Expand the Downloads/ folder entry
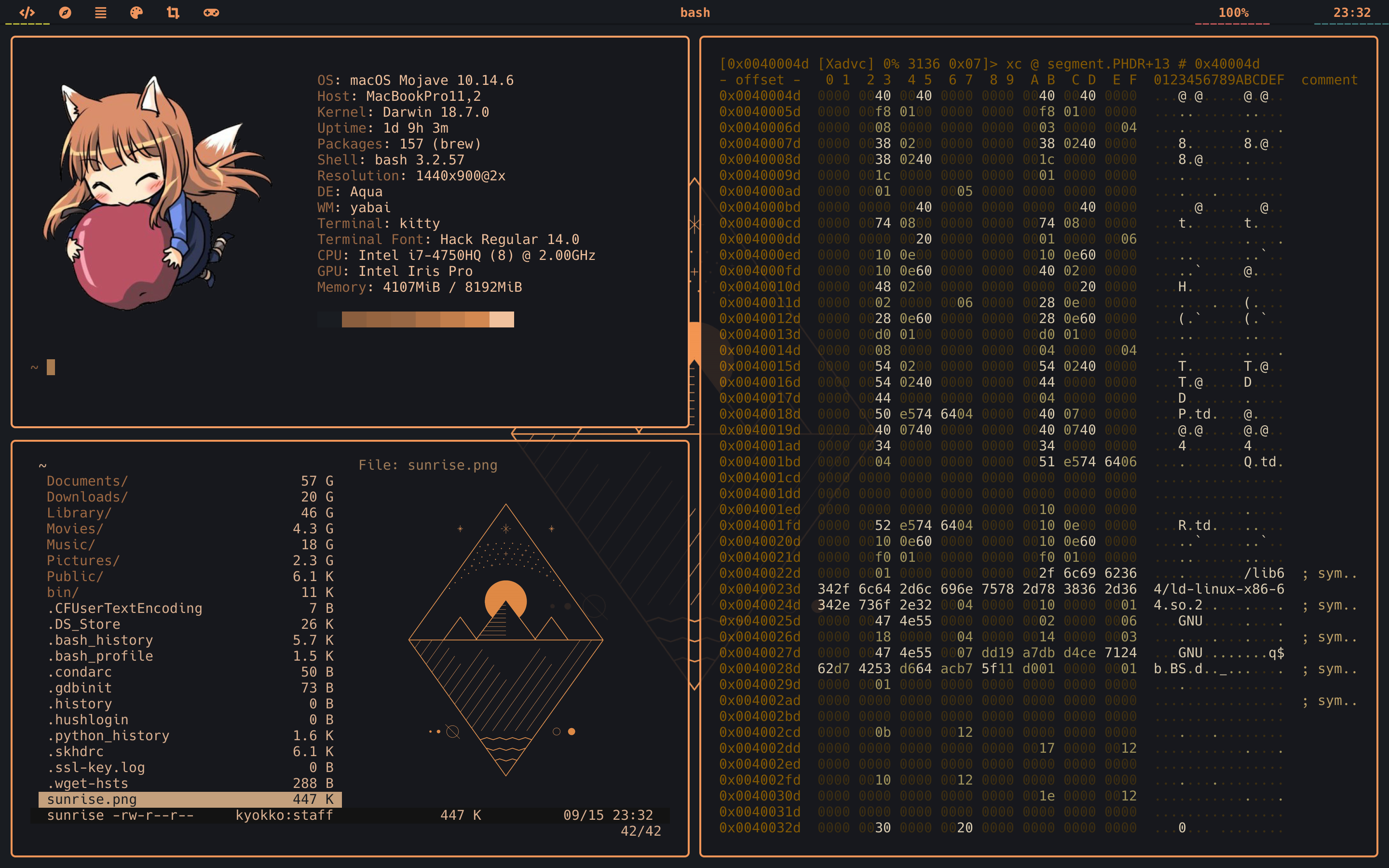Viewport: 1389px width, 868px height. 87,497
